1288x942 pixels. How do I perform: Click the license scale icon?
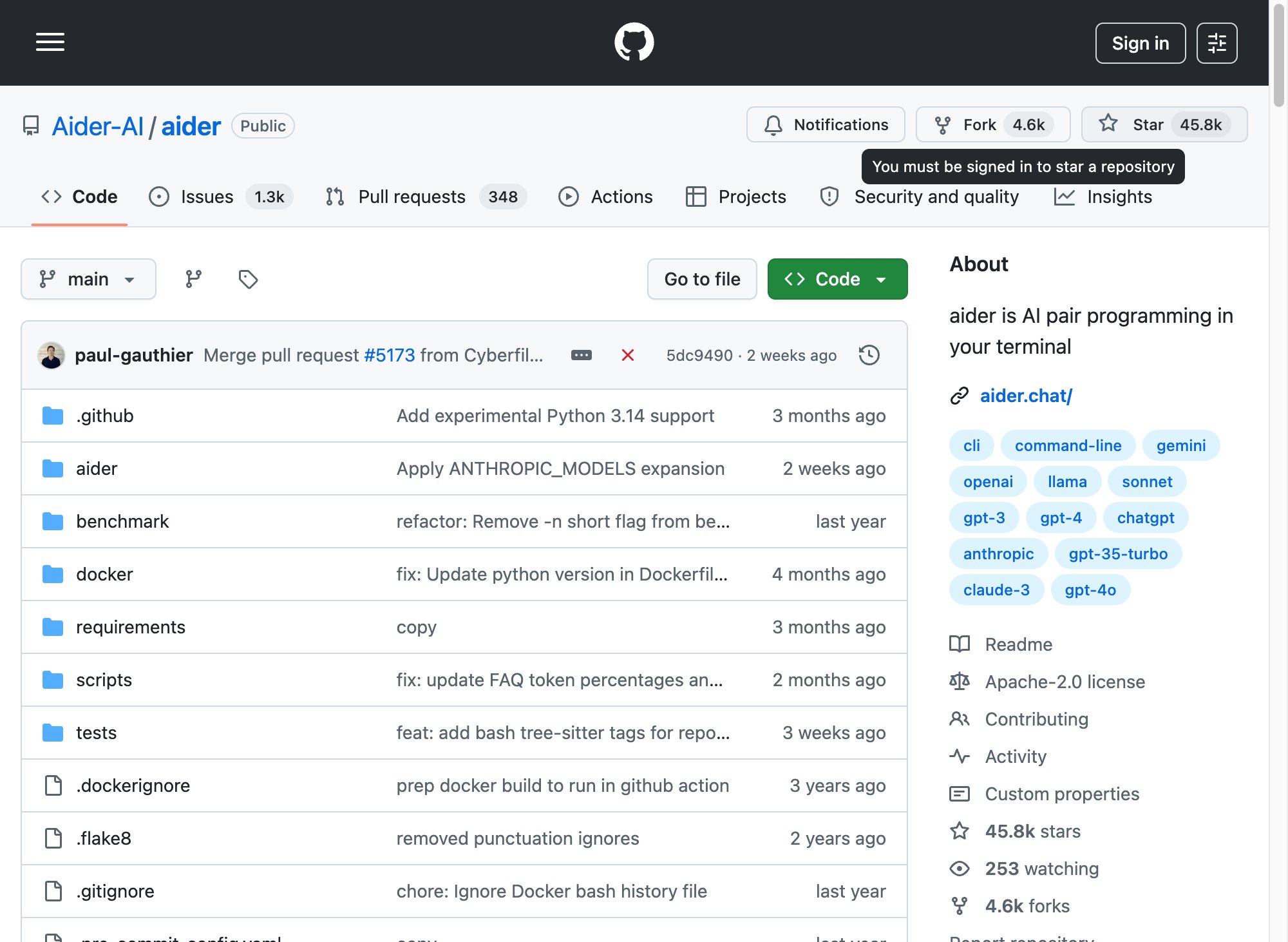pyautogui.click(x=960, y=682)
